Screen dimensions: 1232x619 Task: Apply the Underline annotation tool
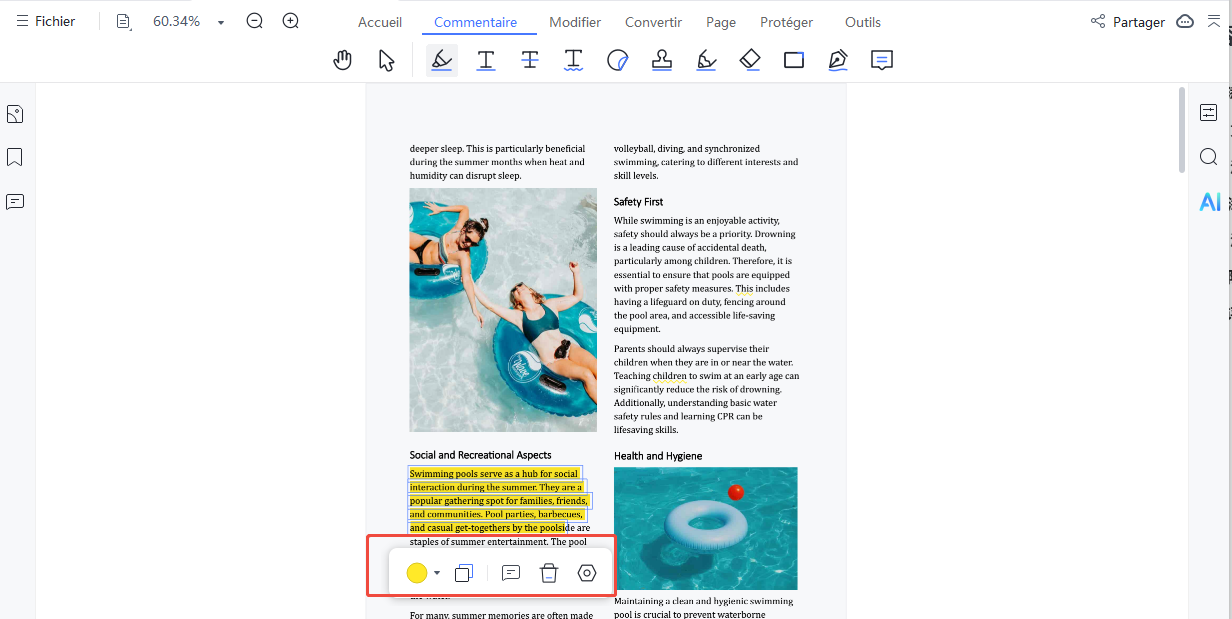click(x=486, y=60)
